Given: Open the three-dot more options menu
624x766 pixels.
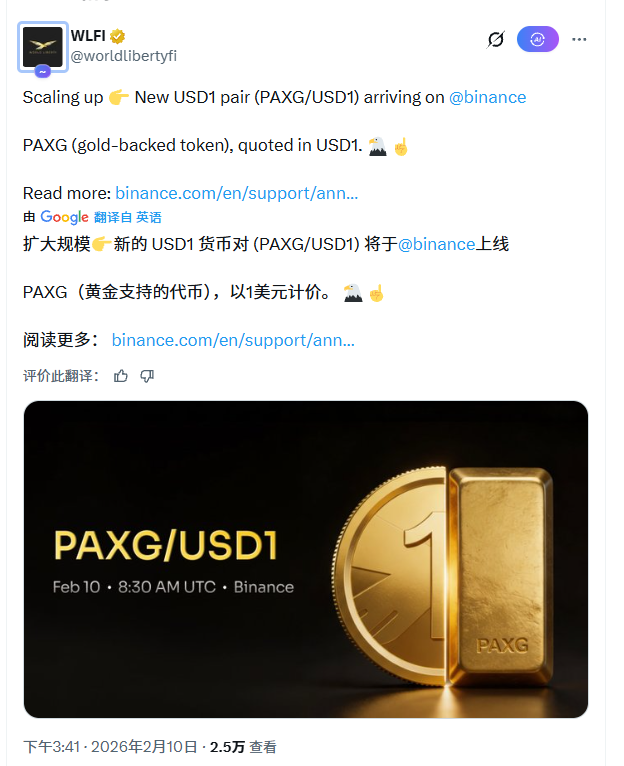Looking at the screenshot, I should coord(579,40).
